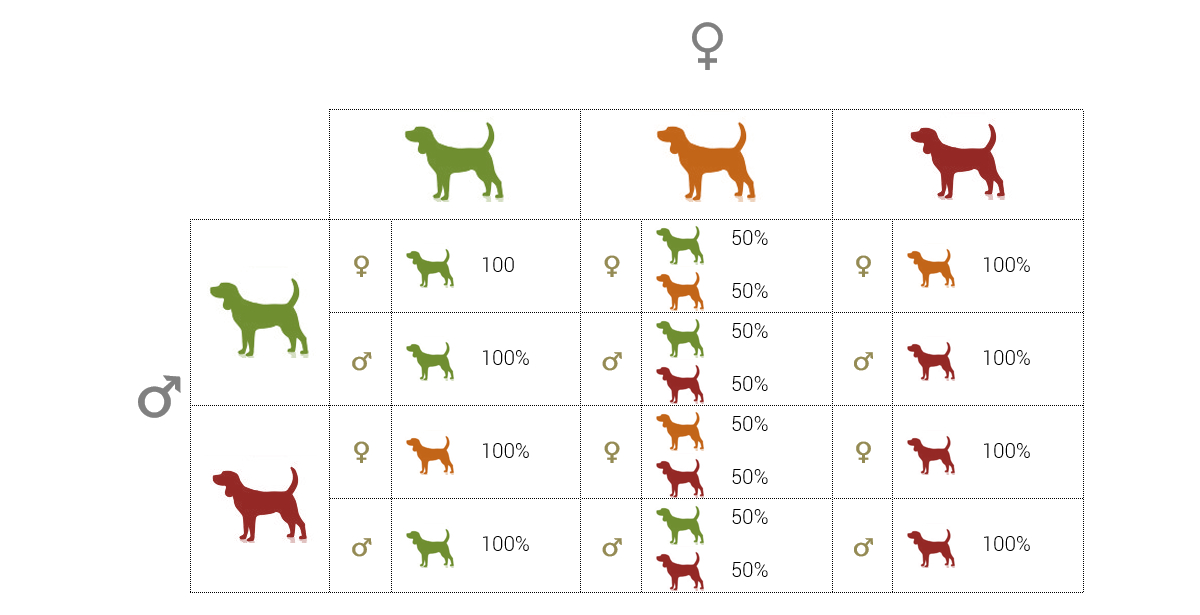Pick green son of red father, green mother
The height and width of the screenshot is (615, 1200).
click(430, 548)
